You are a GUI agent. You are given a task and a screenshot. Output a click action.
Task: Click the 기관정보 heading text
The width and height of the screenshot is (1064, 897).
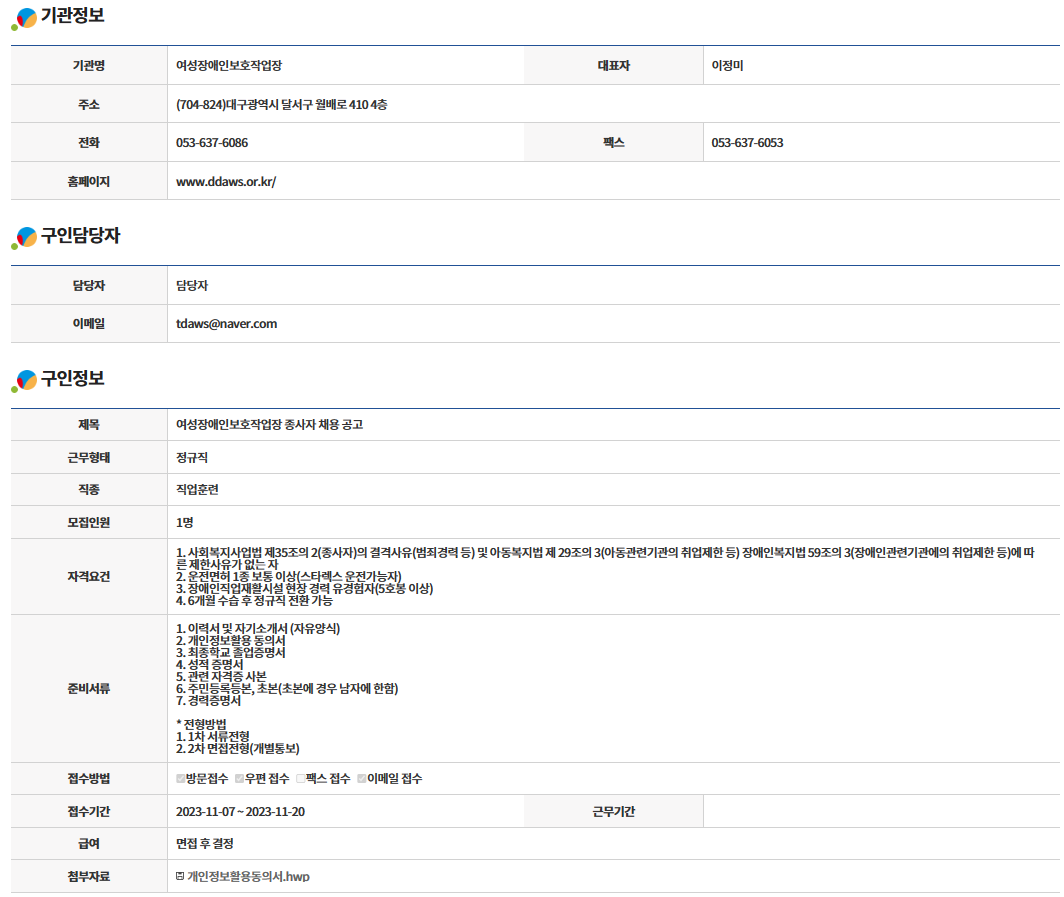[x=72, y=16]
